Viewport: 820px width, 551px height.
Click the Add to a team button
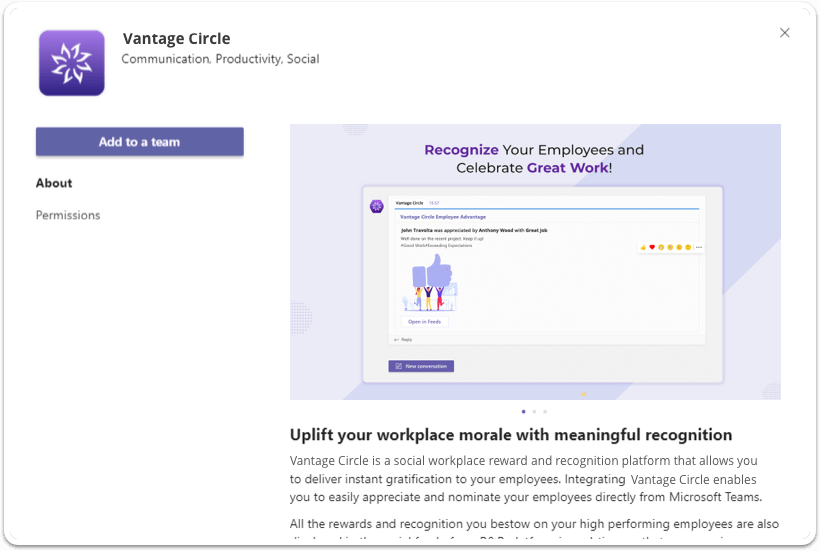(x=140, y=142)
